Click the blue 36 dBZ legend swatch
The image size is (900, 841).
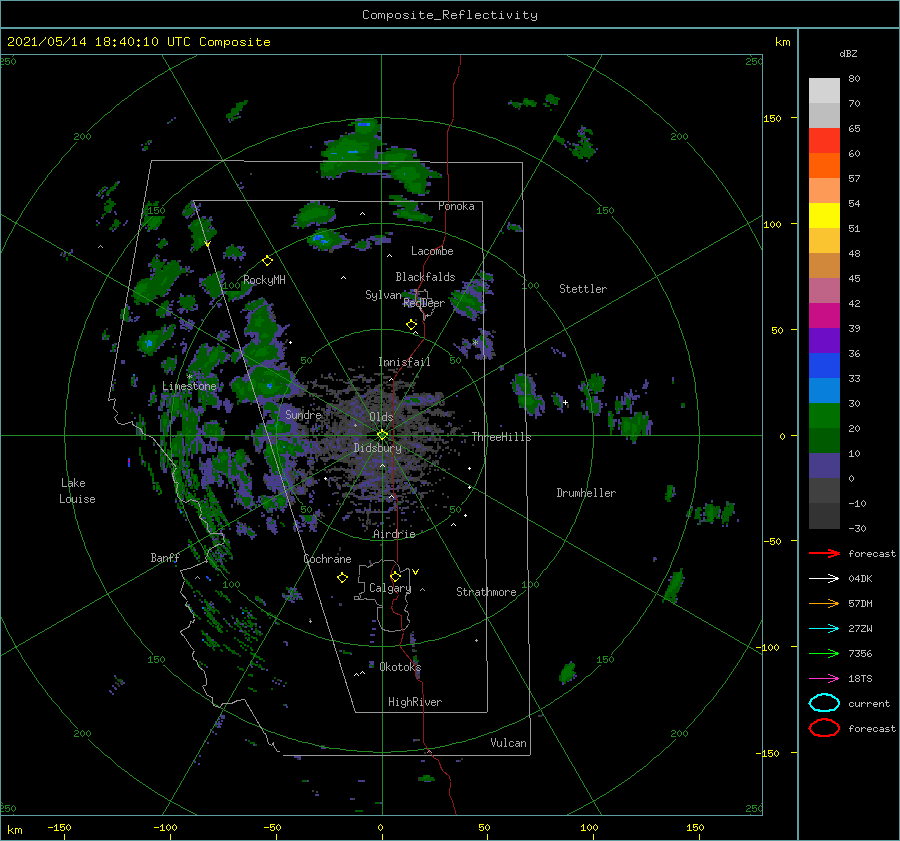(x=824, y=365)
